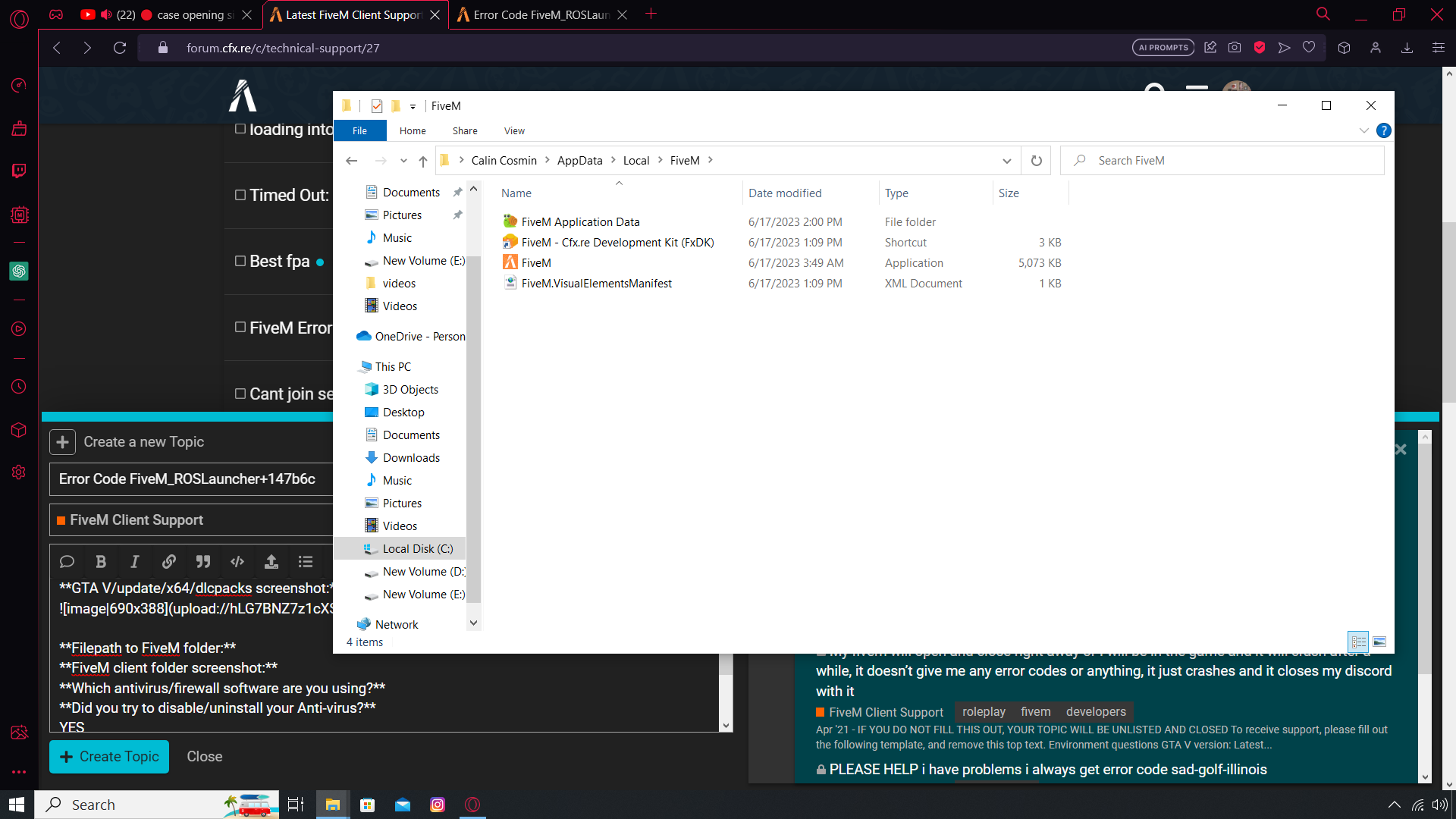
Task: Open the address bar path history dropdown
Action: point(1006,161)
